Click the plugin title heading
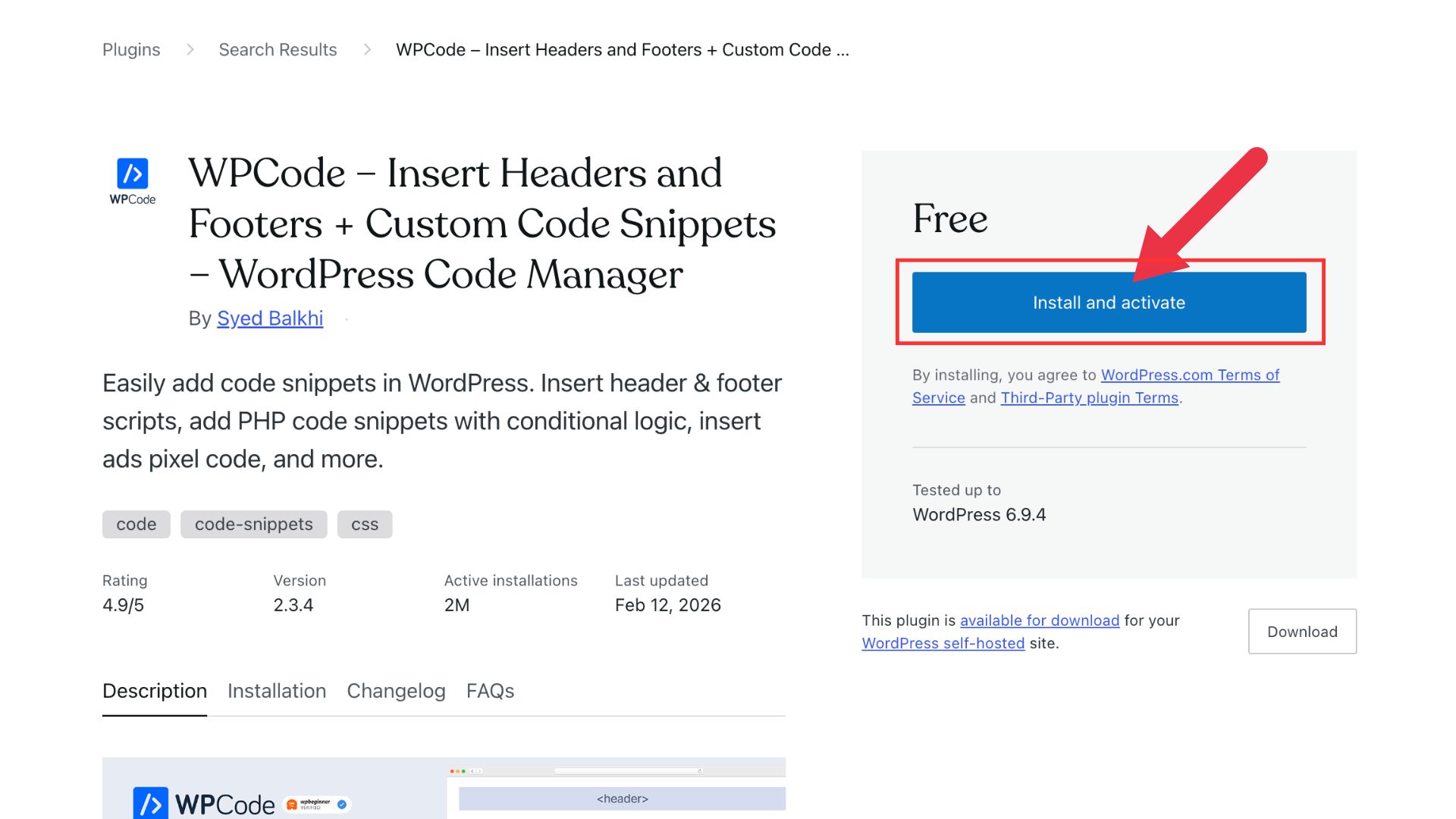Viewport: 1456px width, 819px height. 482,224
